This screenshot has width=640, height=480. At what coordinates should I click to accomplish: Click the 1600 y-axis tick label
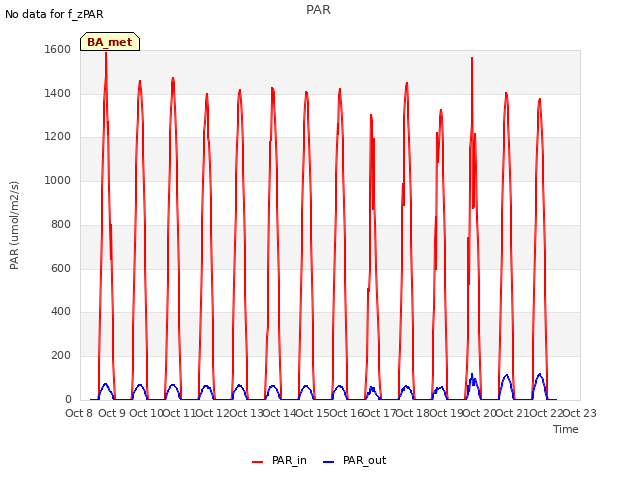[58, 49]
